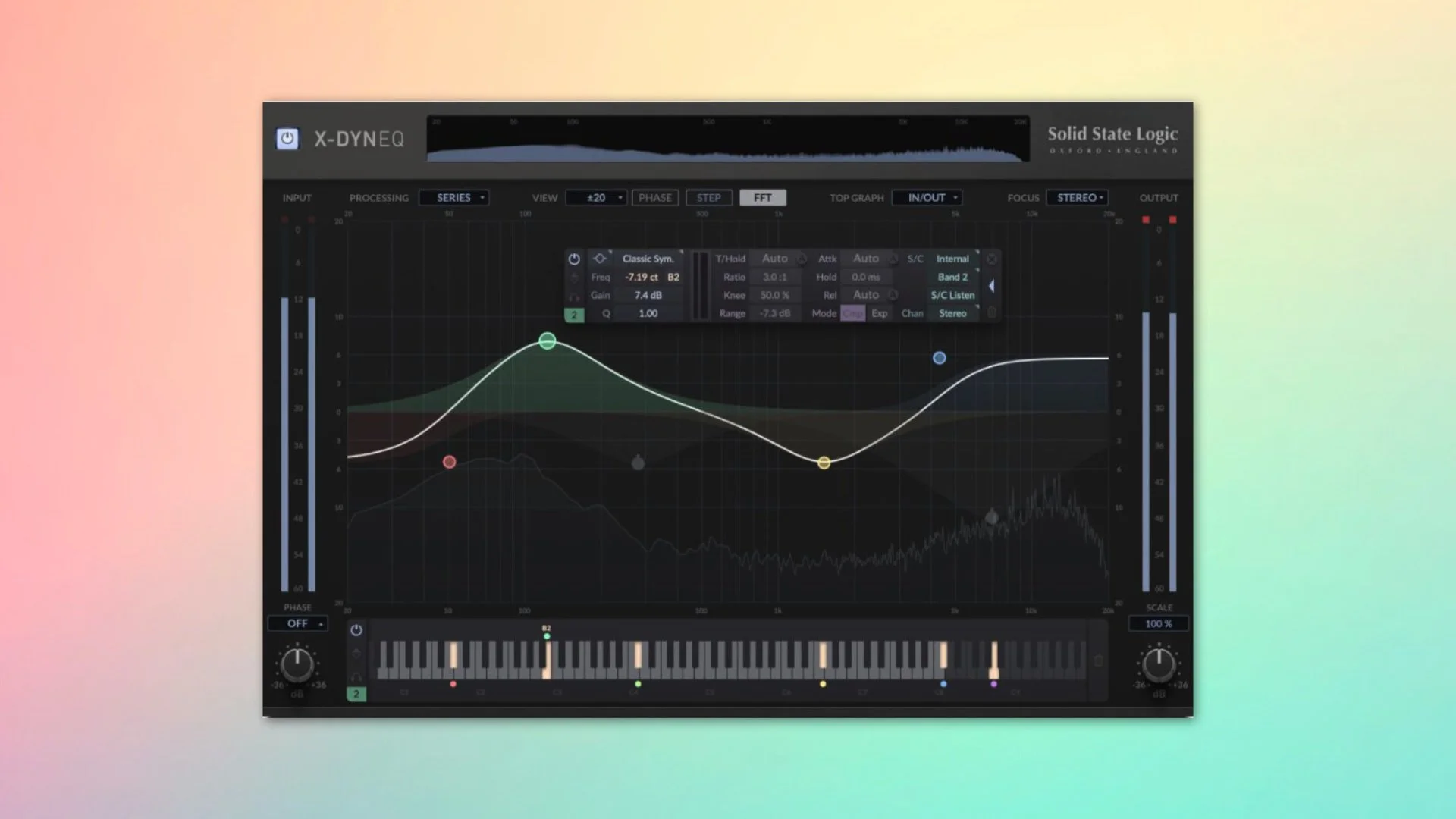Click the headphones solo icon in band panel
The width and height of the screenshot is (1456, 819).
tap(574, 297)
